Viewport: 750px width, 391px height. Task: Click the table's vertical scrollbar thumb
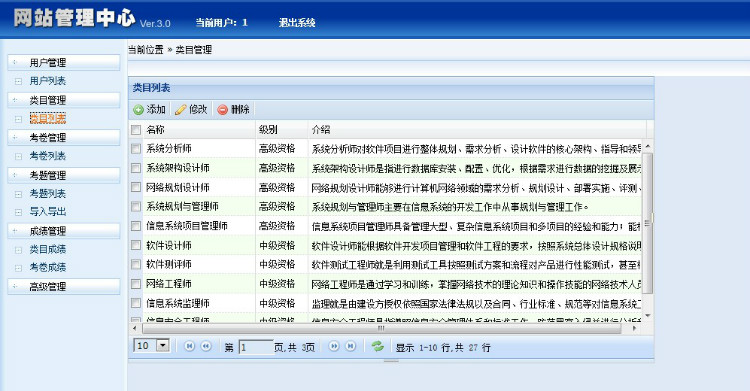point(648,223)
